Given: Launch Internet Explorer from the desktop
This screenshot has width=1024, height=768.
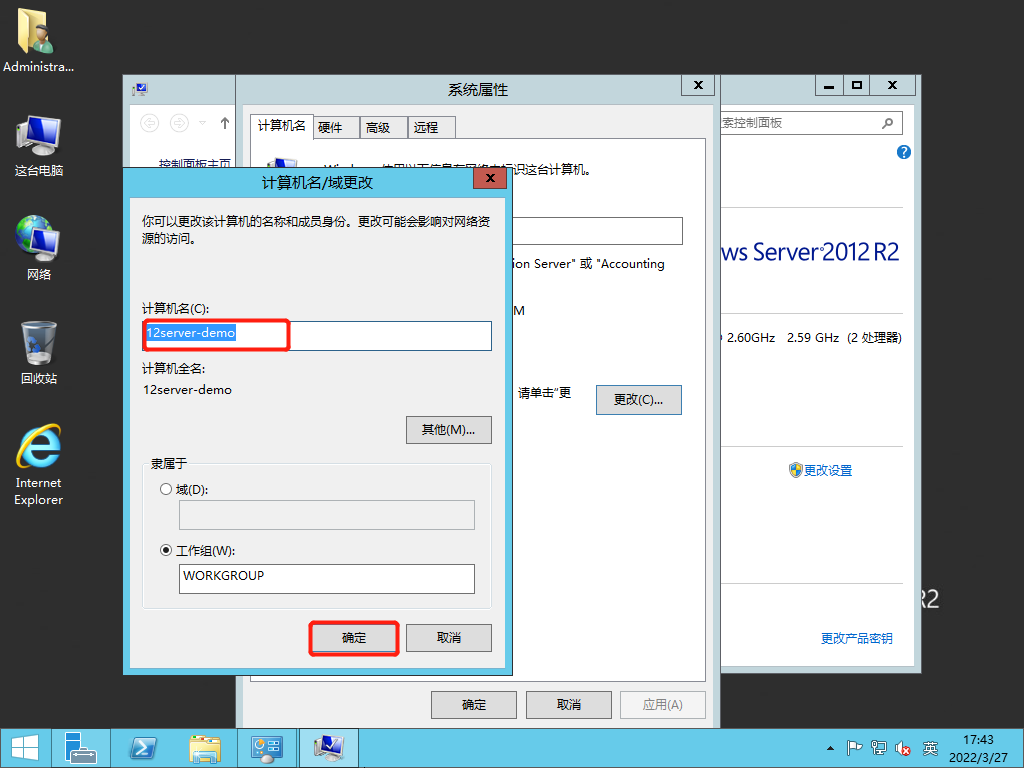Looking at the screenshot, I should 39,464.
